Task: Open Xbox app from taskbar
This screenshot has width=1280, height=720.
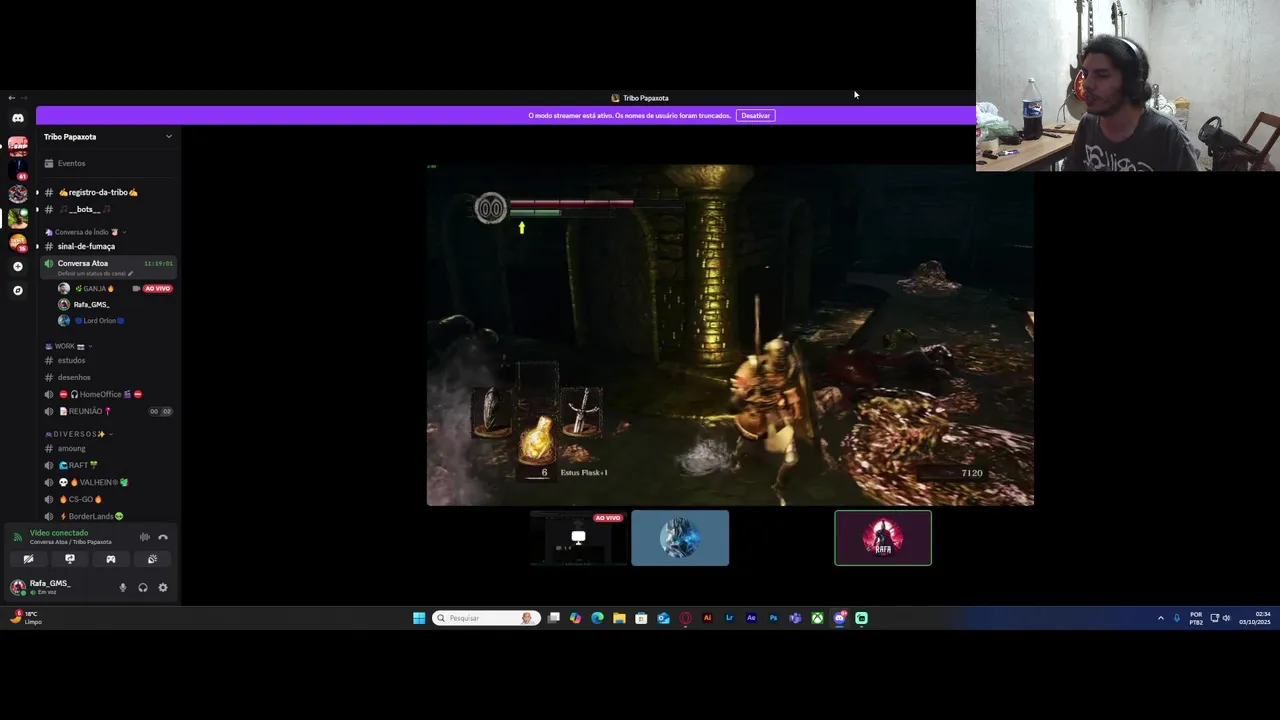Action: (817, 618)
